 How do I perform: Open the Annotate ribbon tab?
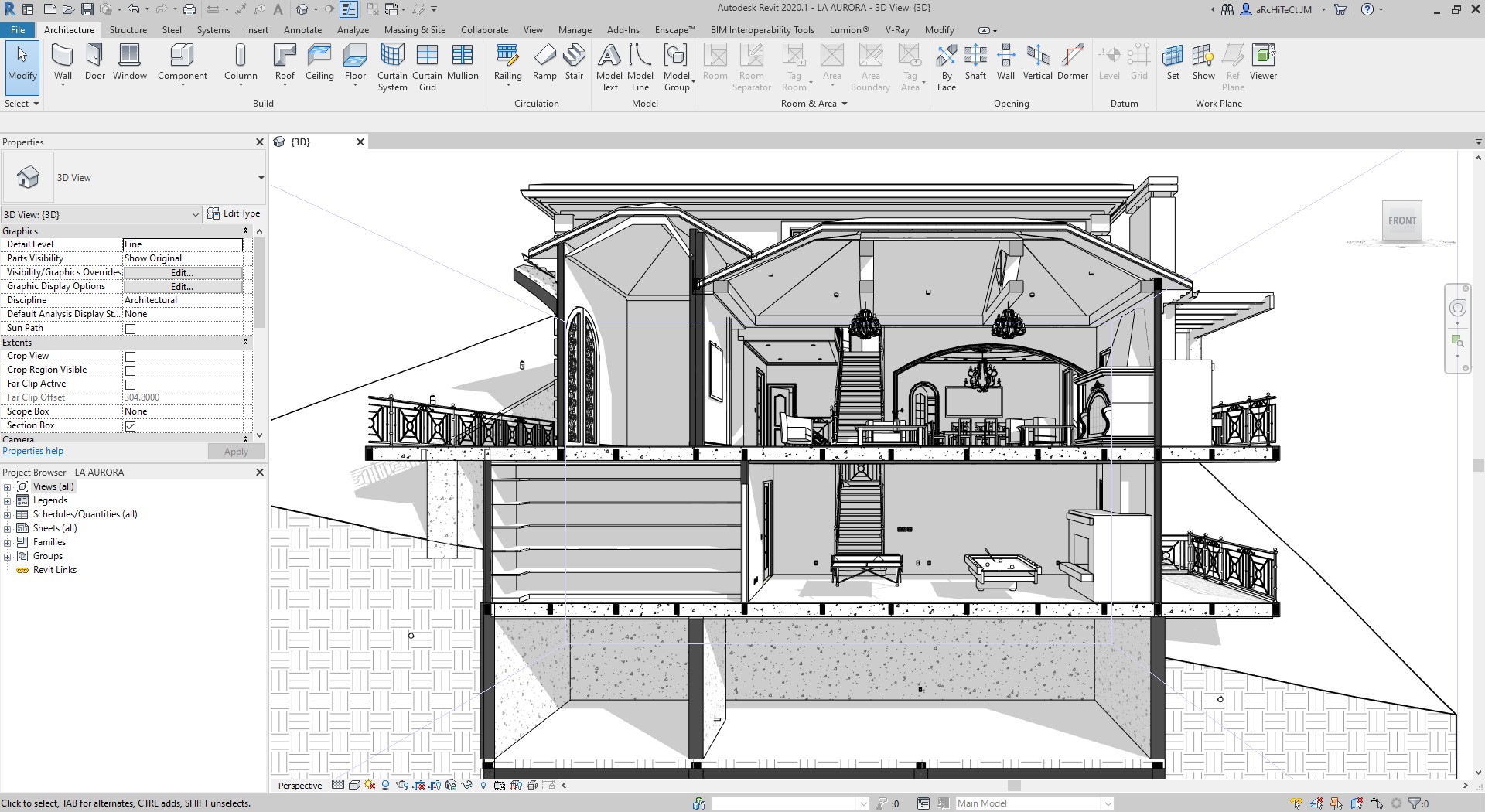point(302,30)
